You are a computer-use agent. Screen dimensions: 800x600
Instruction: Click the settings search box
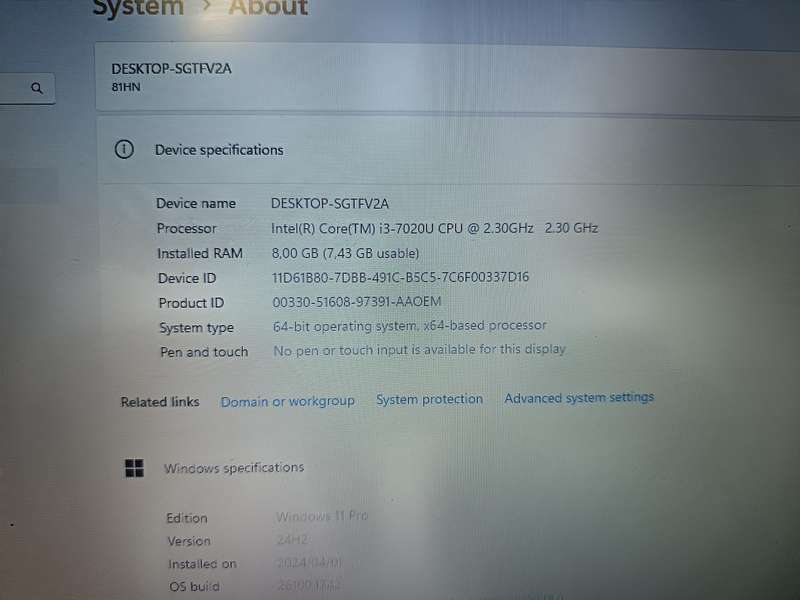pos(27,88)
